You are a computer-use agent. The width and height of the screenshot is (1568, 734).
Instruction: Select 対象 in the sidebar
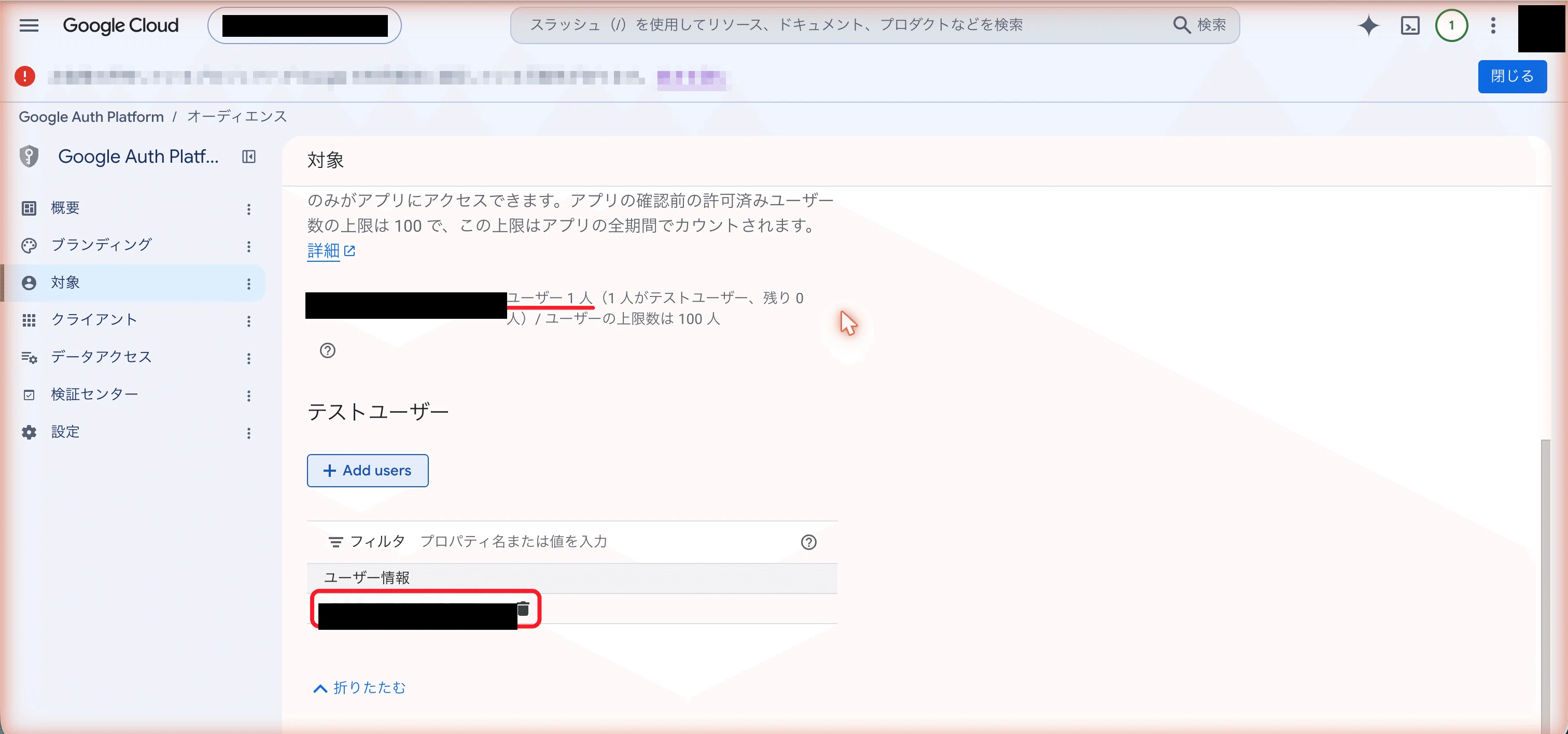133,283
